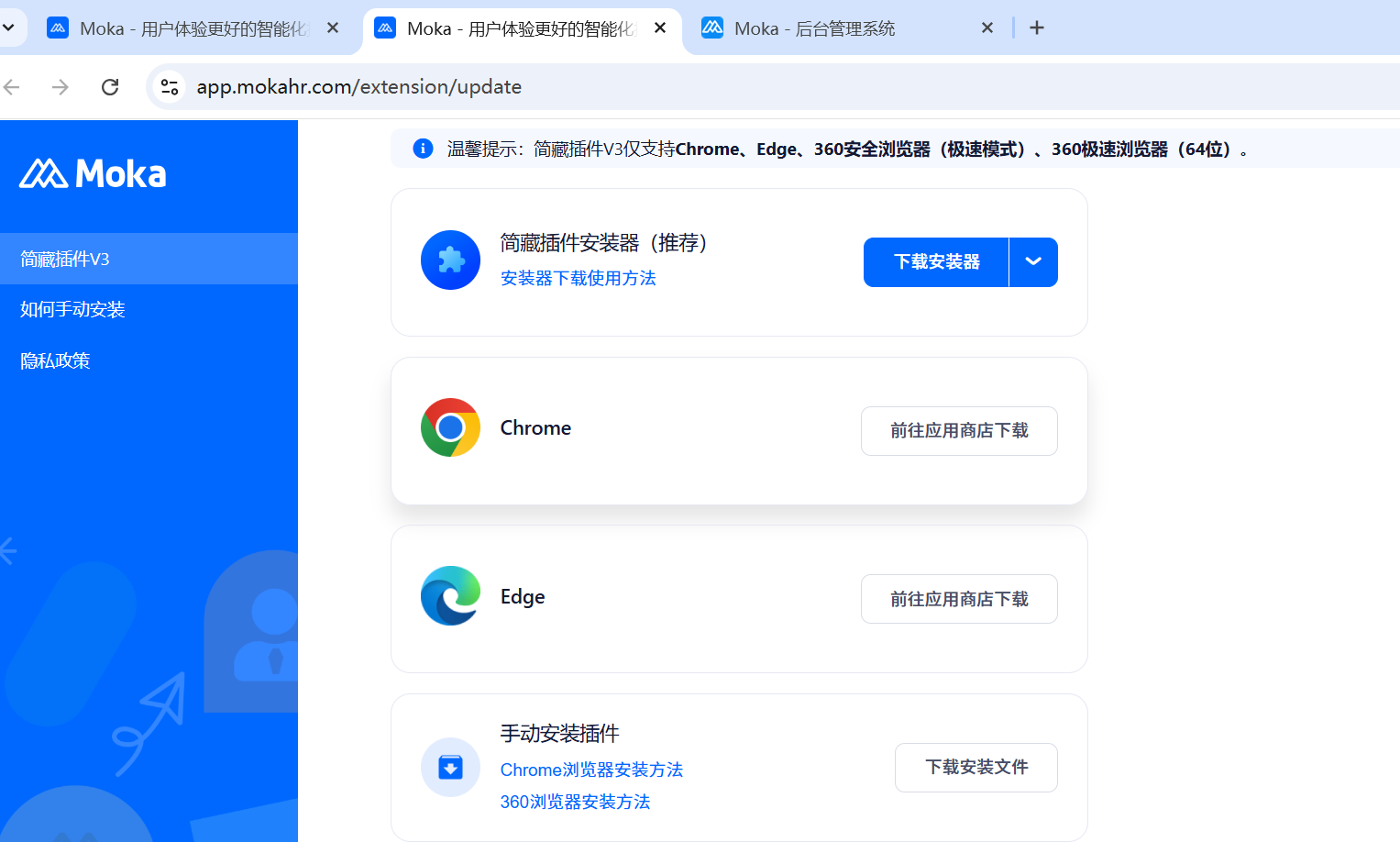Click Edge's 前往应用商店下载 button
Viewport: 1400px width, 842px height.
pos(959,599)
